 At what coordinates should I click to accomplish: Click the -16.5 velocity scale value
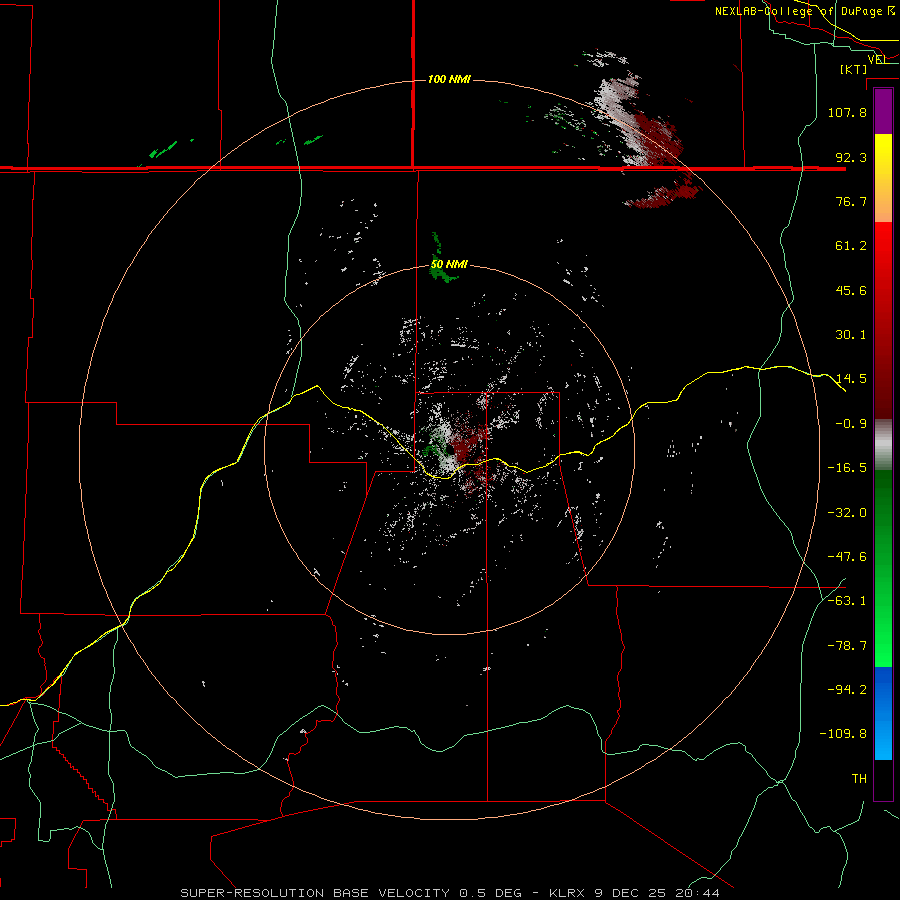[847, 468]
